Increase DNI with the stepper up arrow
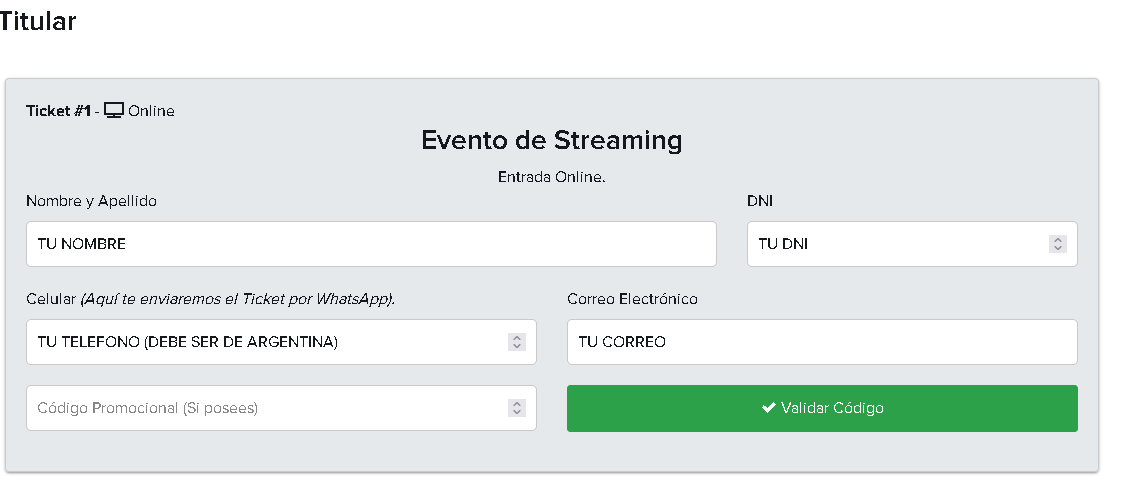Viewport: 1122px width, 497px height. pos(1058,240)
